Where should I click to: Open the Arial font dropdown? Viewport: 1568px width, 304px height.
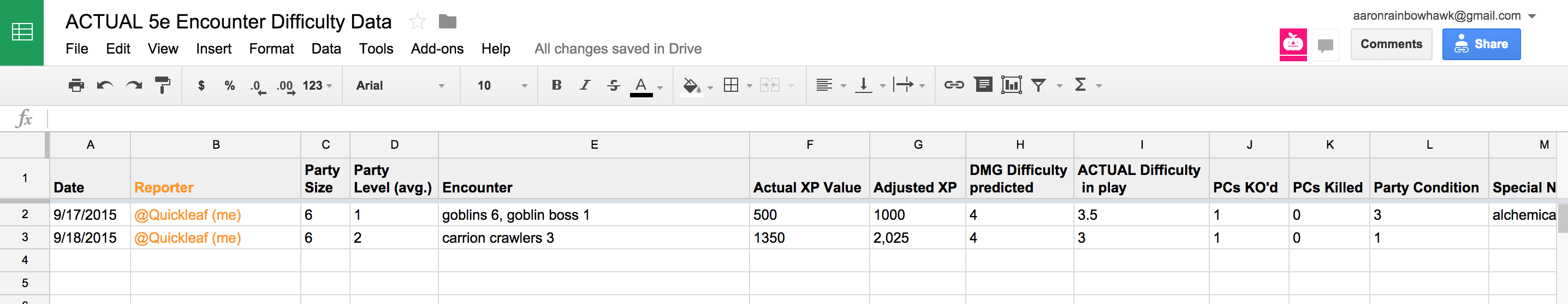coord(400,86)
